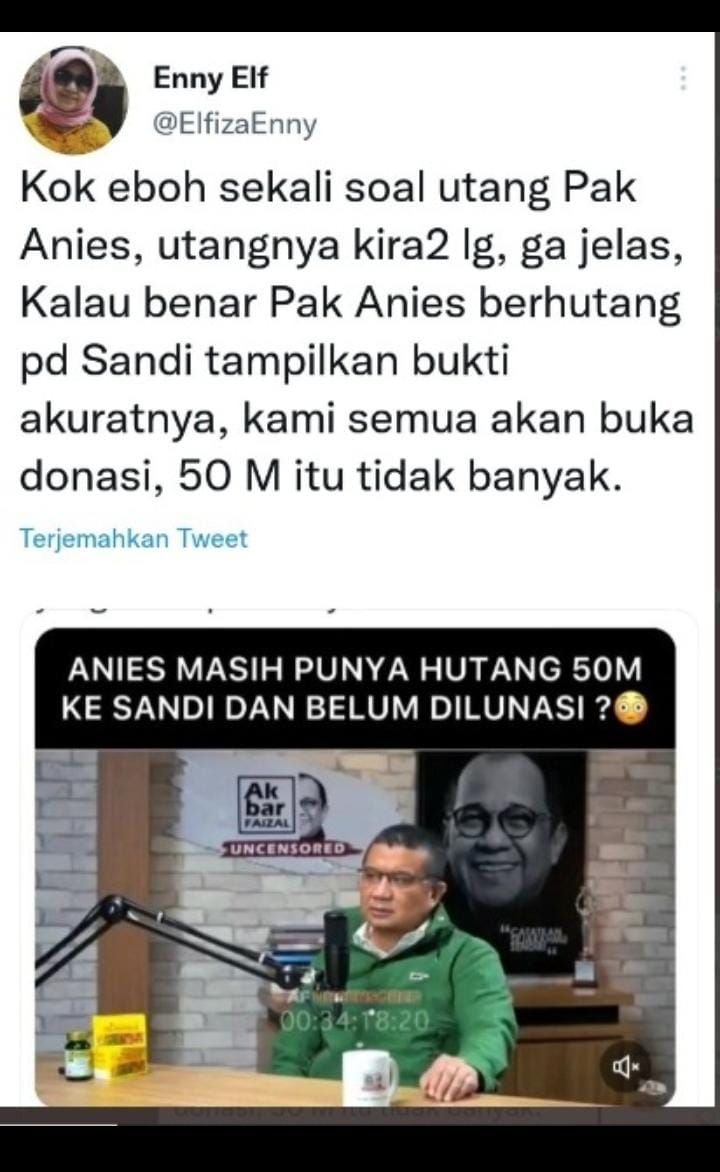The height and width of the screenshot is (1172, 720).
Task: Click the 00:34:18:20 video timestamp
Action: pyautogui.click(x=355, y=1021)
